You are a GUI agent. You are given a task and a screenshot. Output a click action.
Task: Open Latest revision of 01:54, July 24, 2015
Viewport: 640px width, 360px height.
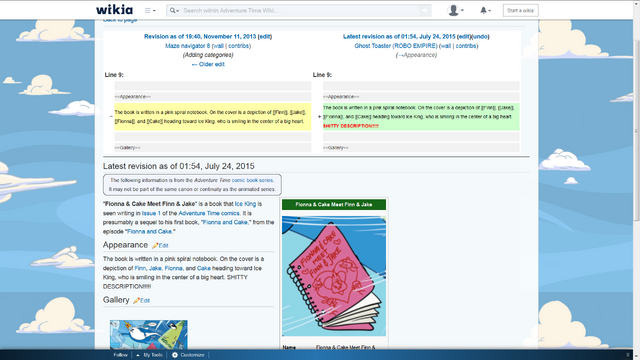[399, 36]
